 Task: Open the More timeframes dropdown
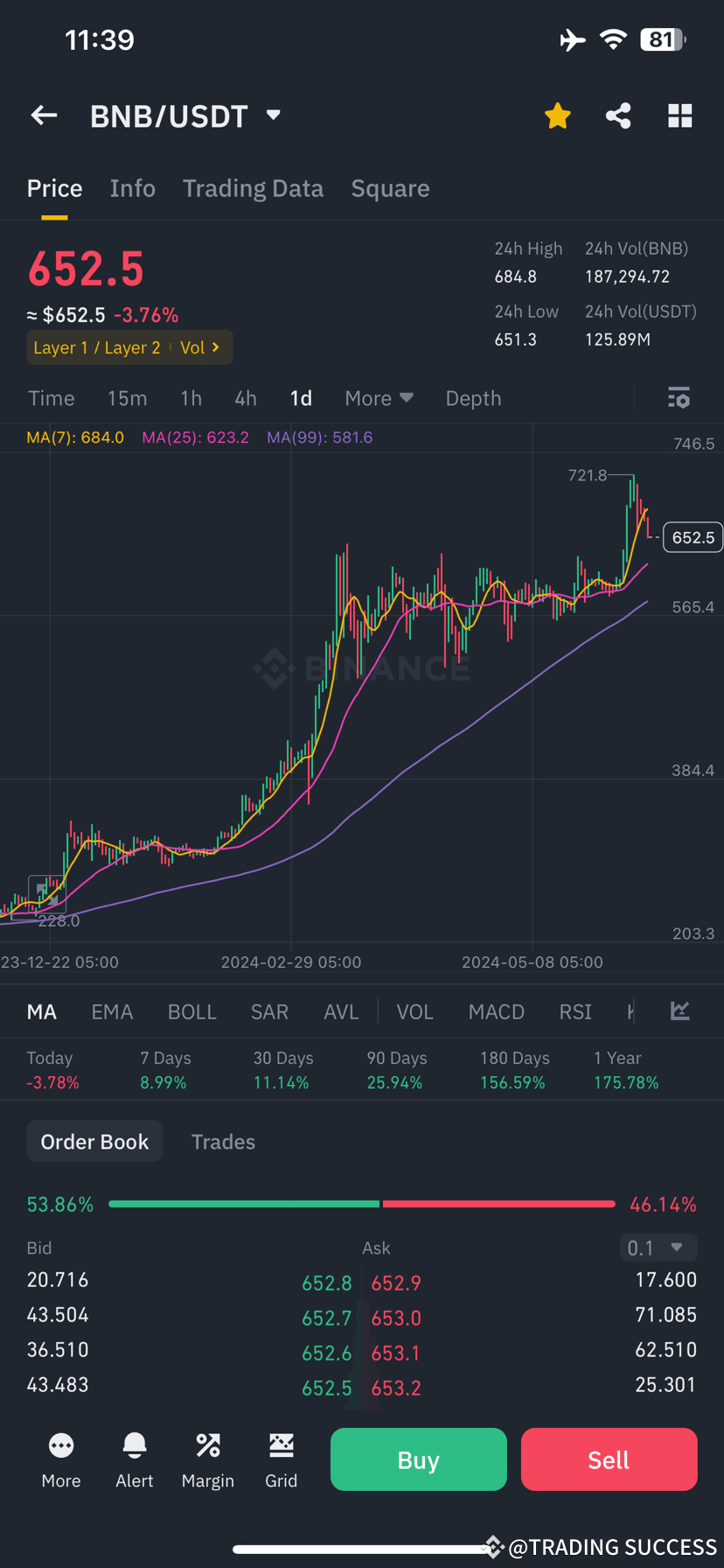click(x=379, y=398)
